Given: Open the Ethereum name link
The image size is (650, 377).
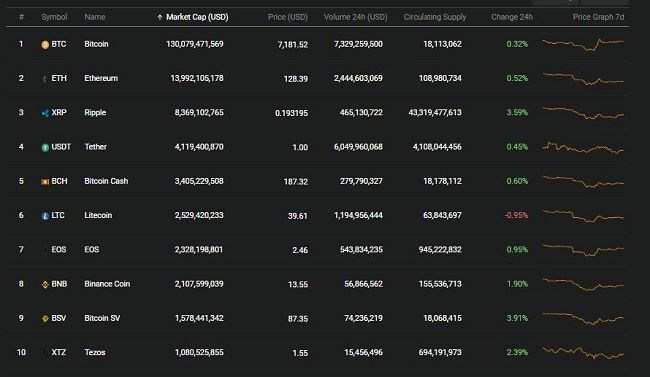Looking at the screenshot, I should 101,78.
